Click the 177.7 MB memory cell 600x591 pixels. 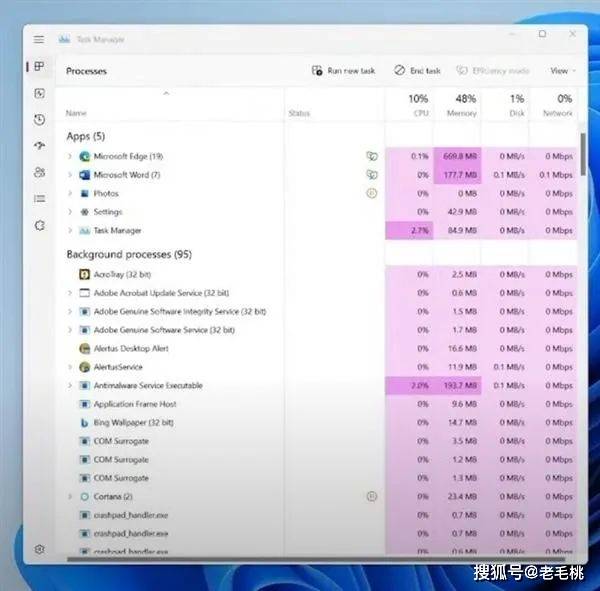pos(457,175)
